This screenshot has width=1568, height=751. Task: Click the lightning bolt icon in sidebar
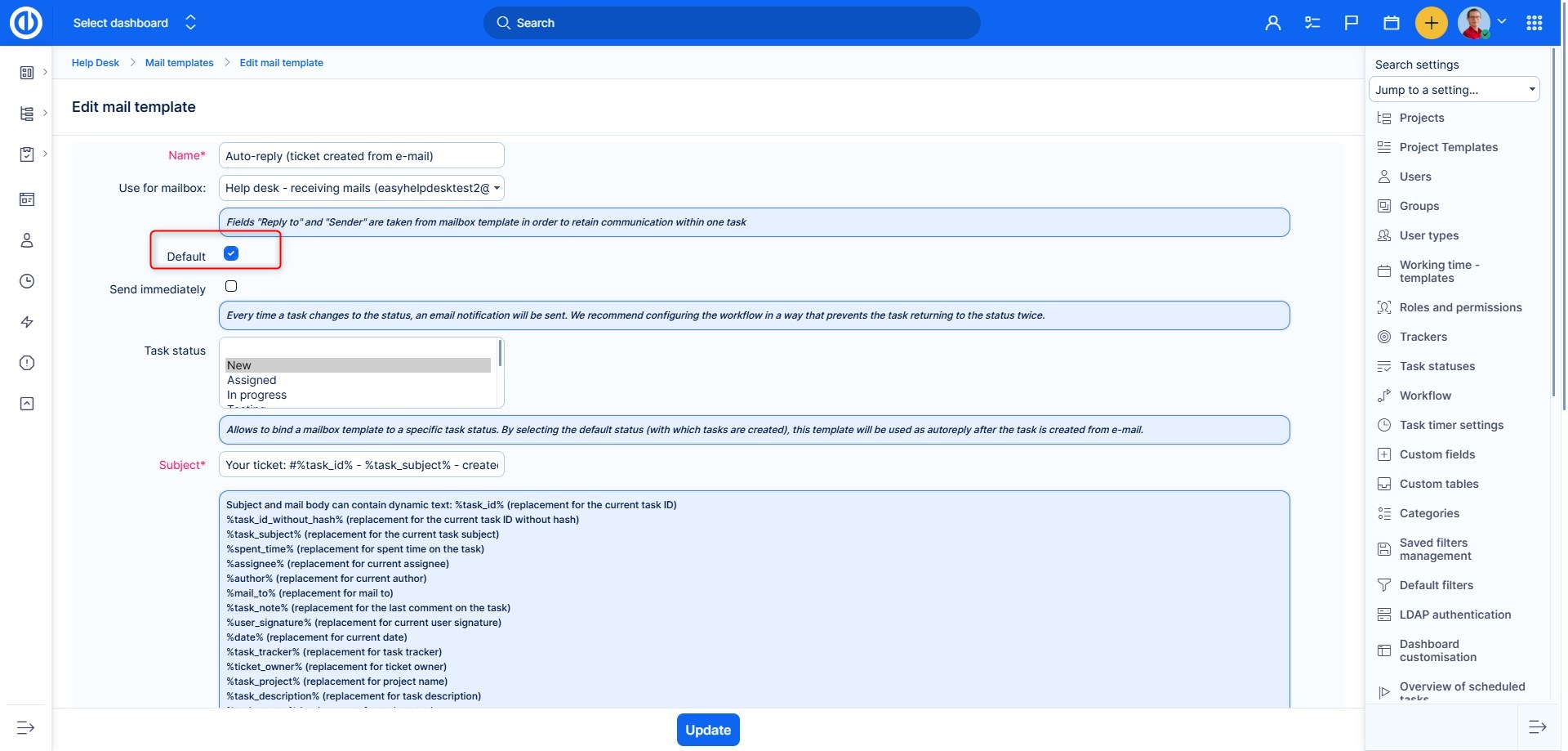tap(27, 322)
